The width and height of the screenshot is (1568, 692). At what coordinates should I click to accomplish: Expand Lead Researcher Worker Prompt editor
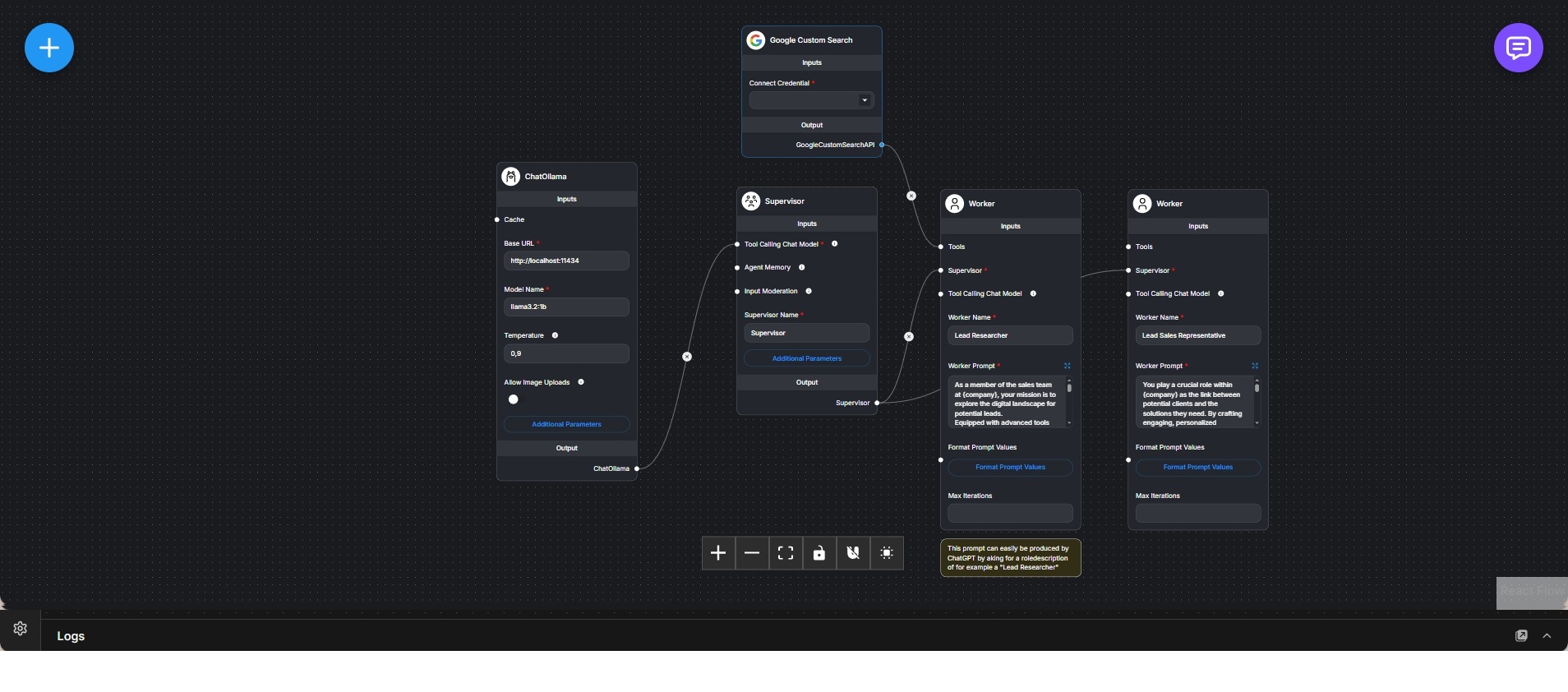pos(1068,366)
